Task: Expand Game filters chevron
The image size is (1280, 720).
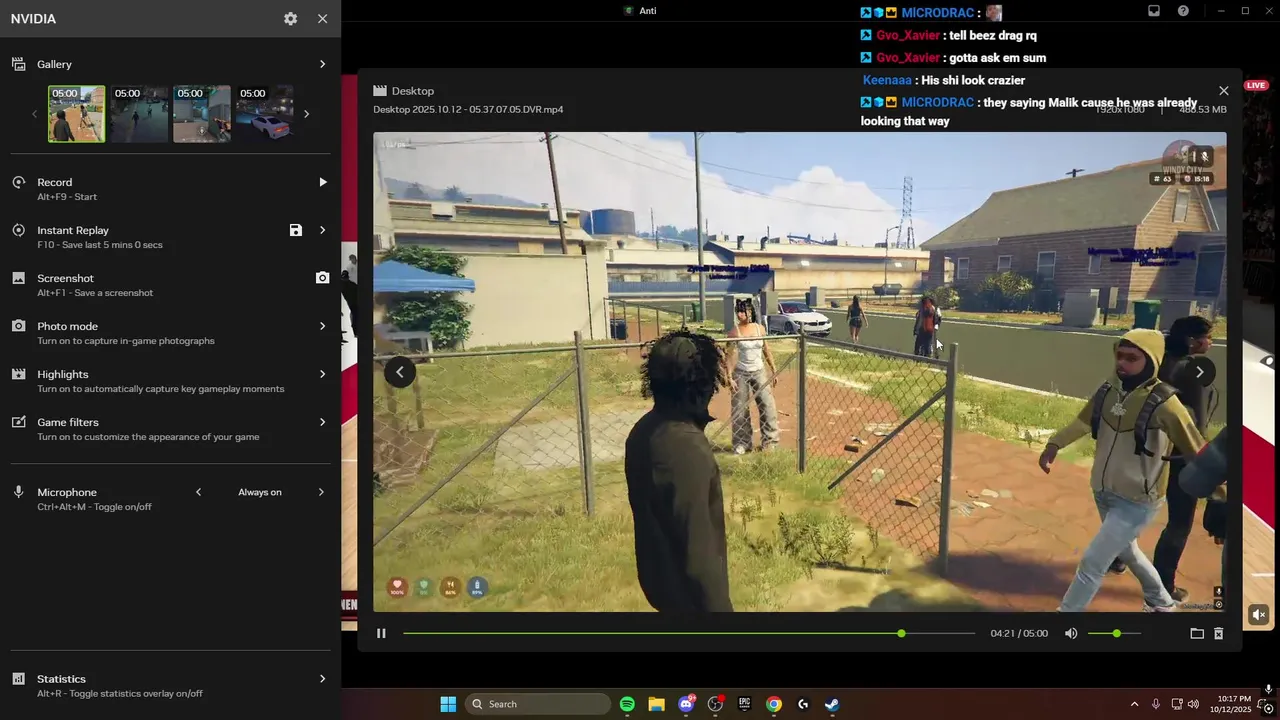Action: 322,422
